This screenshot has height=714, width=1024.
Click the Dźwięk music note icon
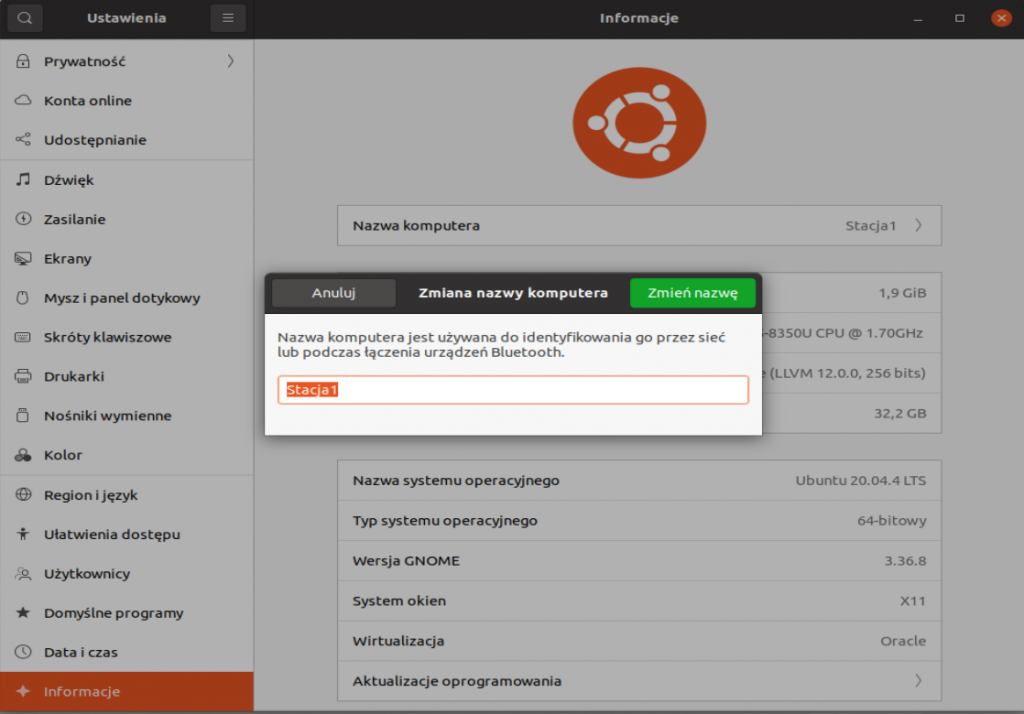(23, 180)
